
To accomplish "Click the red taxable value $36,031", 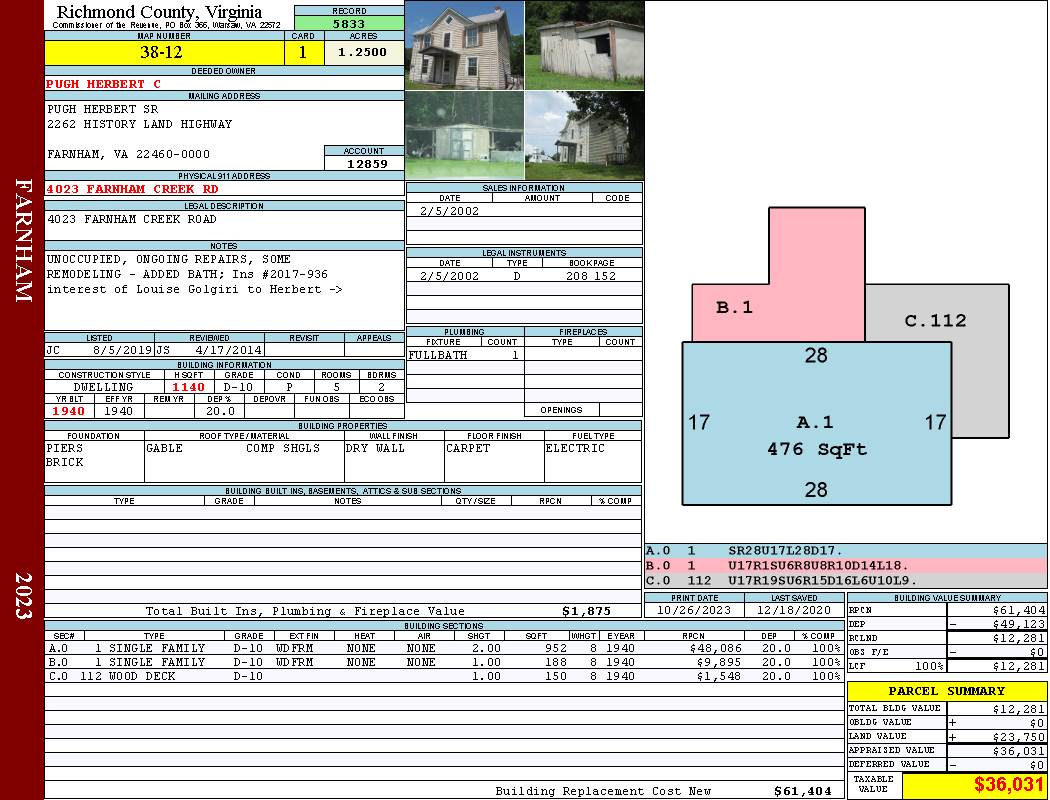I will [1009, 785].
